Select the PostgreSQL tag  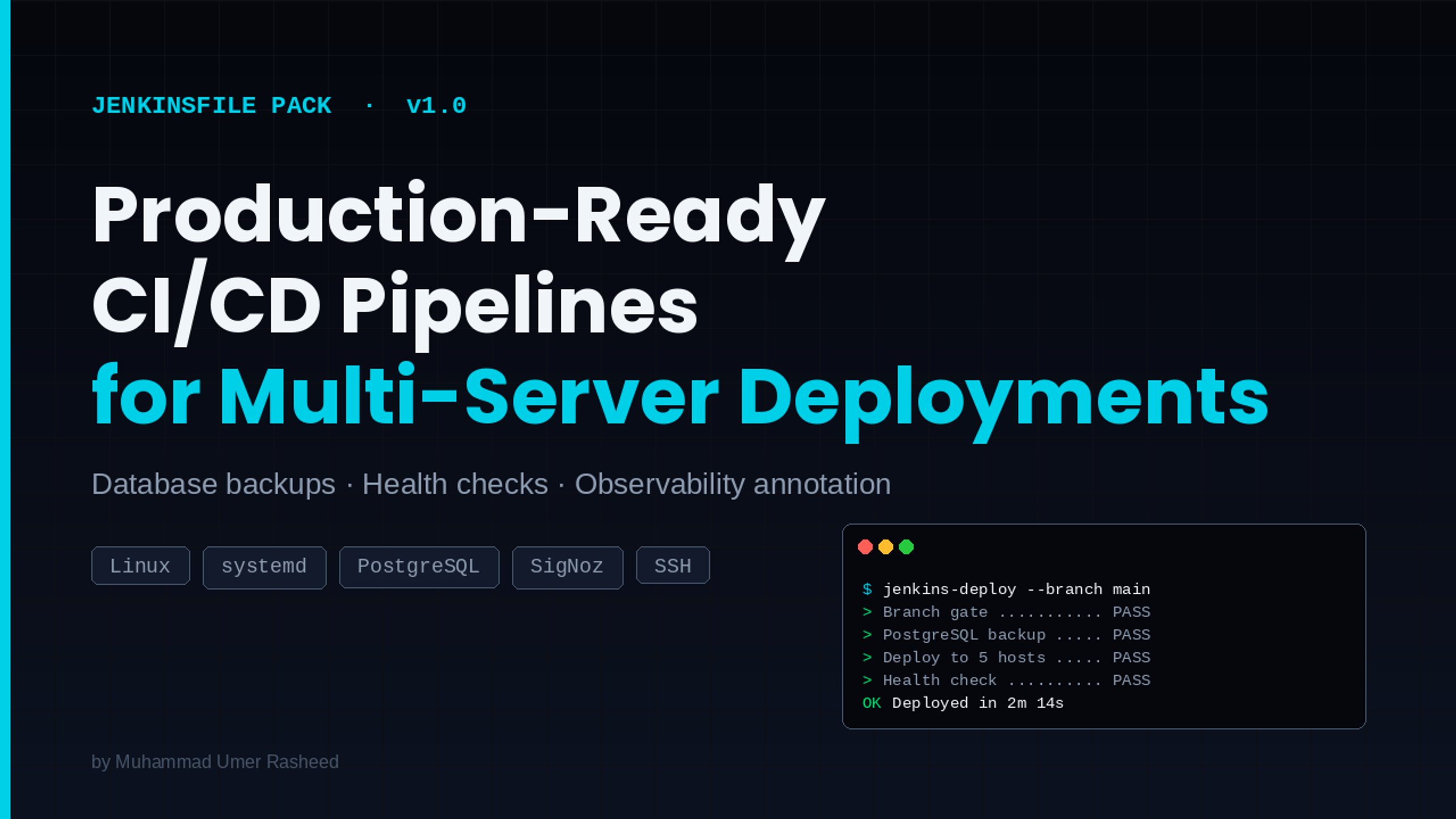419,567
